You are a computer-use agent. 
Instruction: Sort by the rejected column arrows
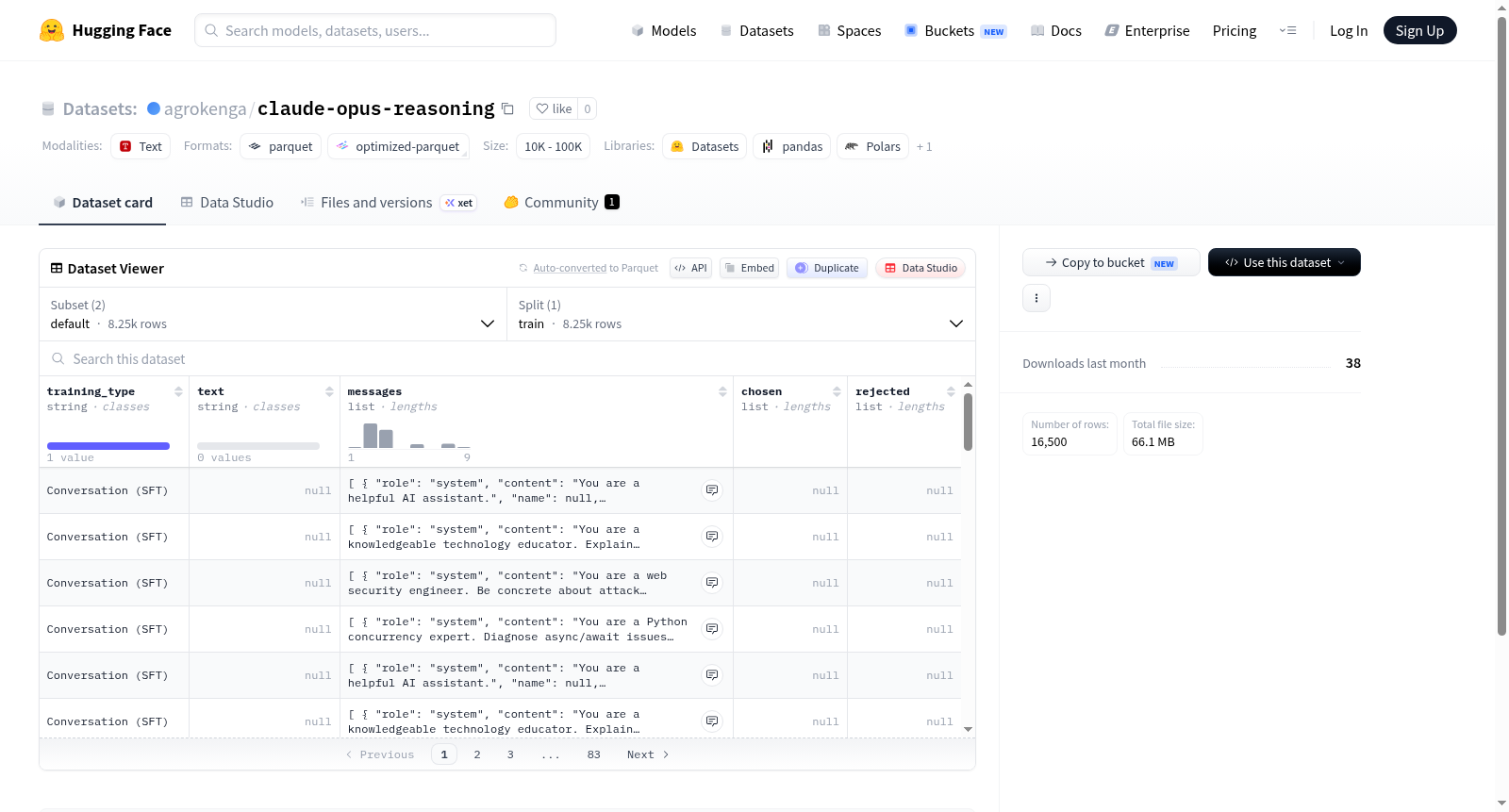pyautogui.click(x=951, y=391)
